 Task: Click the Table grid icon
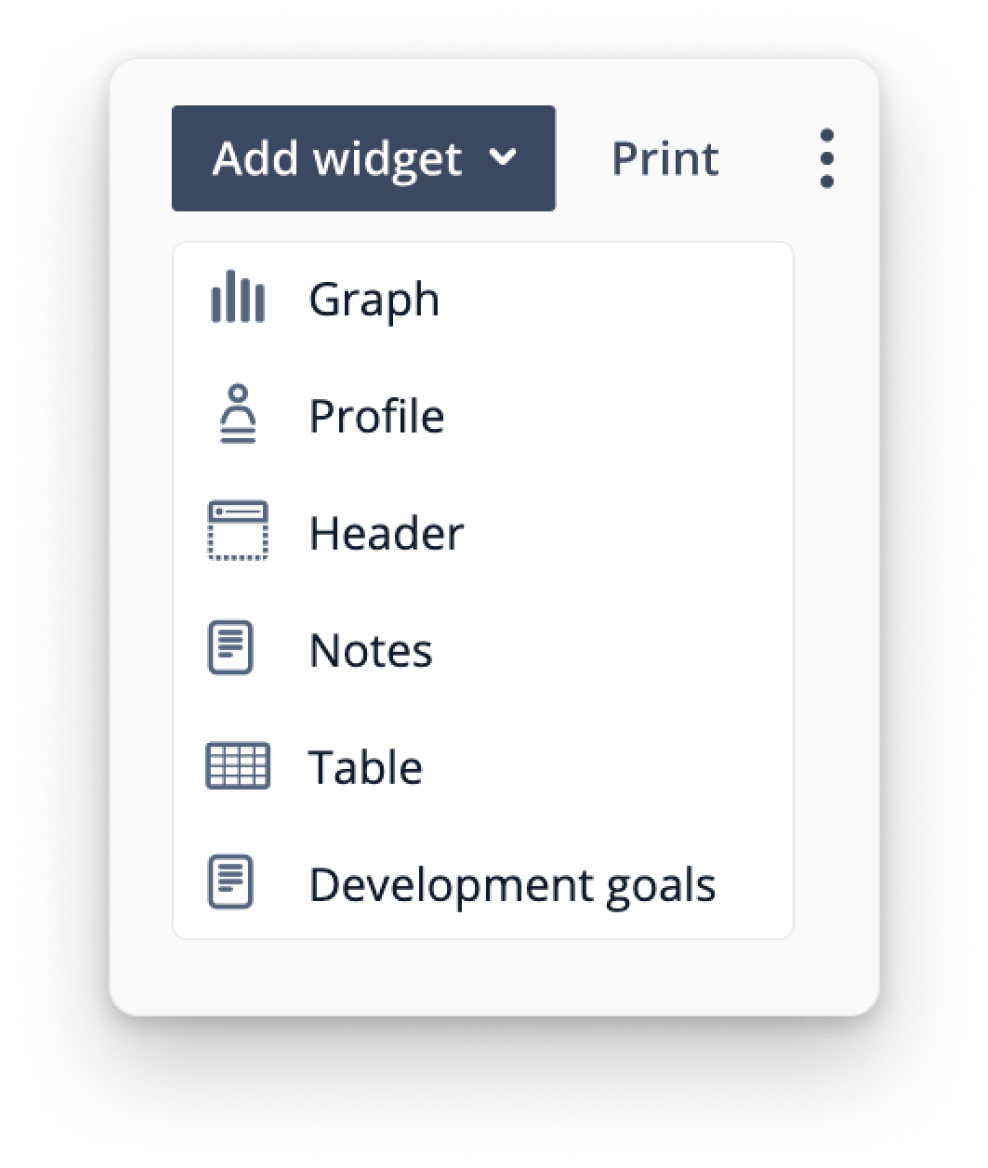click(x=238, y=766)
